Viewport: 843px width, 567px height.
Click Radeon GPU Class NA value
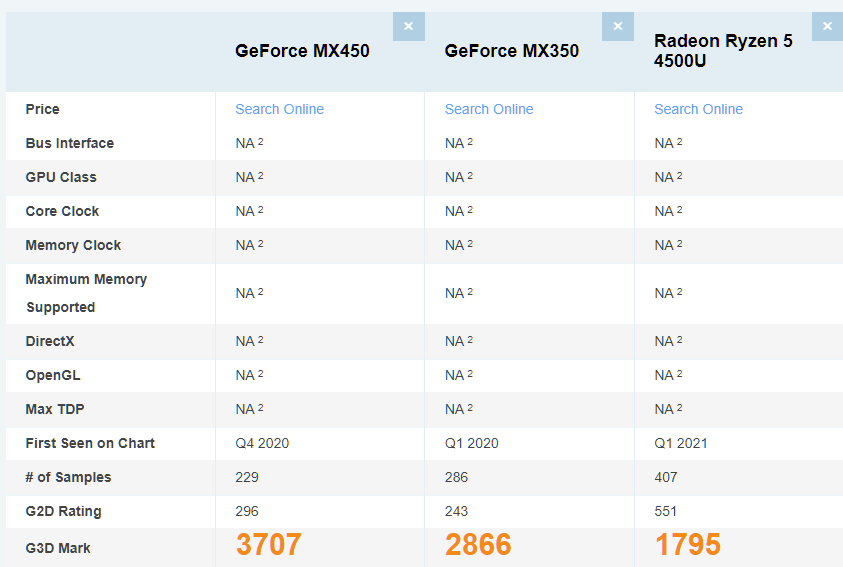[668, 177]
